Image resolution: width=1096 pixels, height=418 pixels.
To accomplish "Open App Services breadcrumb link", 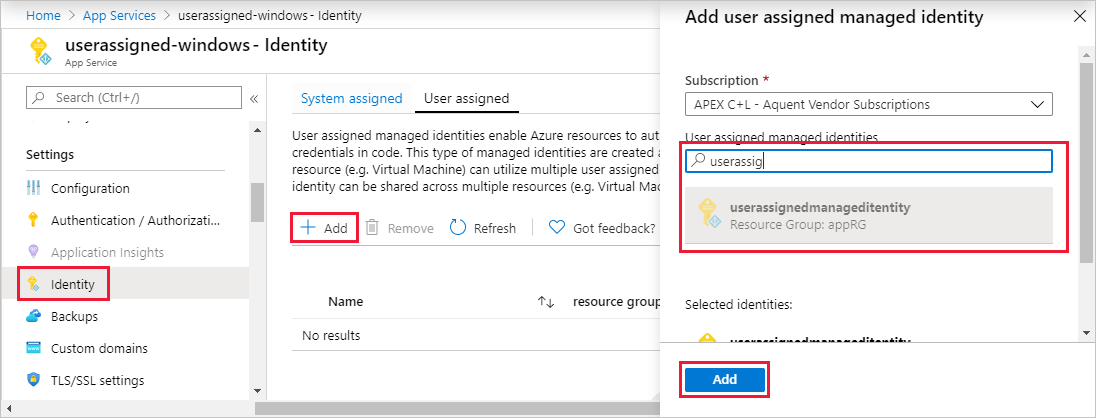I will point(117,16).
